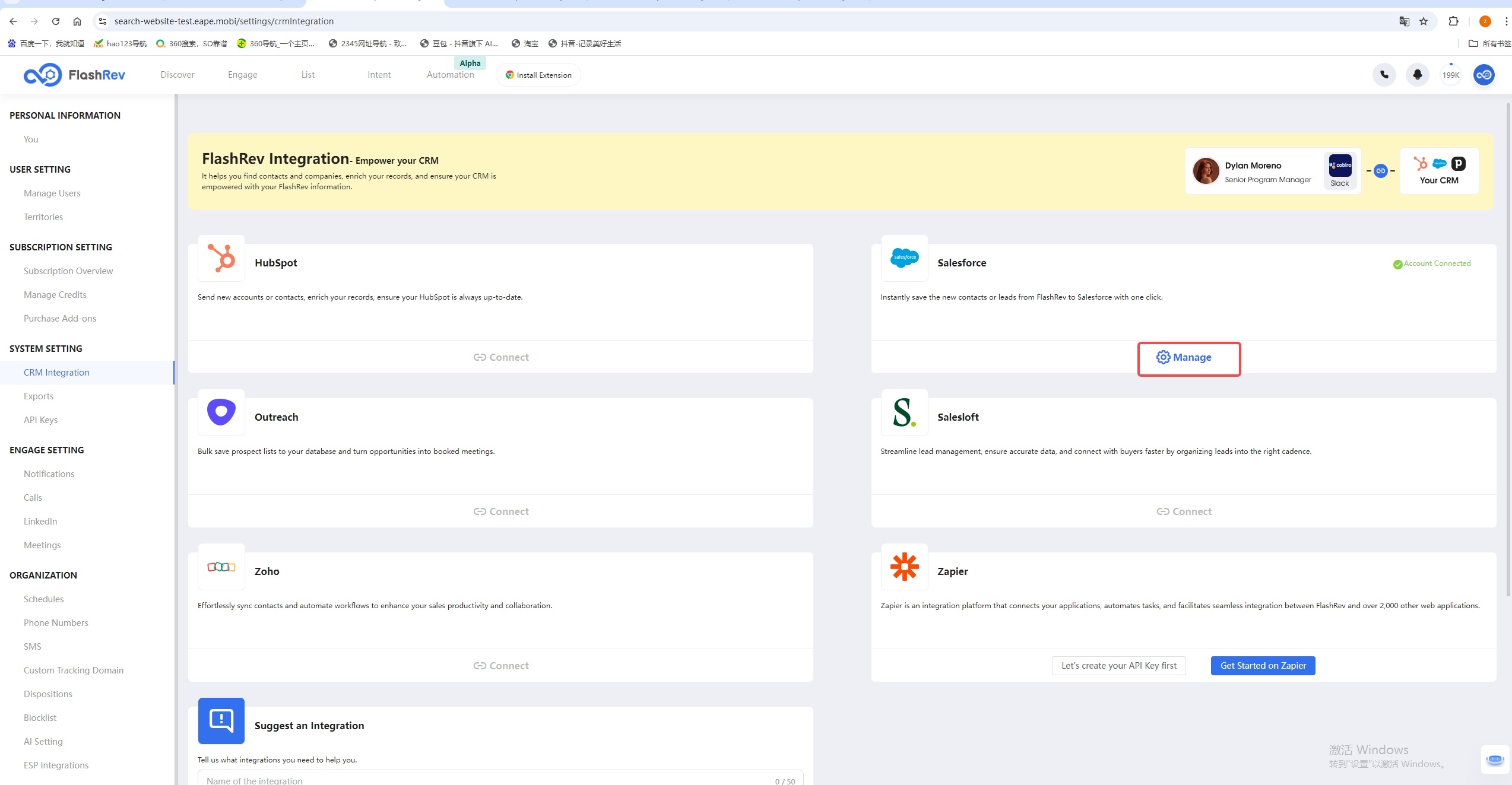Click Get Started on Zapier

(x=1263, y=666)
